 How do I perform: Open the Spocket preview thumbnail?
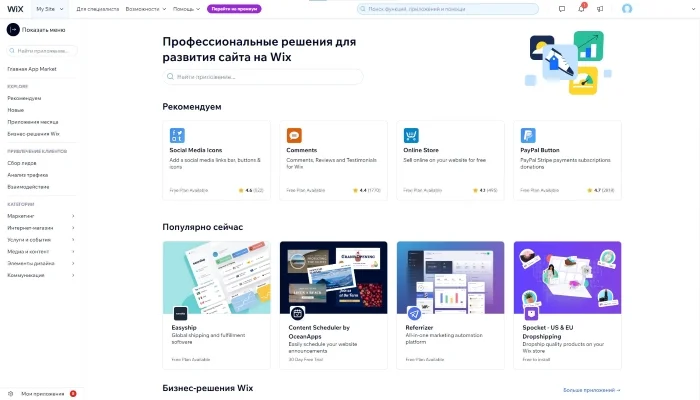point(567,278)
